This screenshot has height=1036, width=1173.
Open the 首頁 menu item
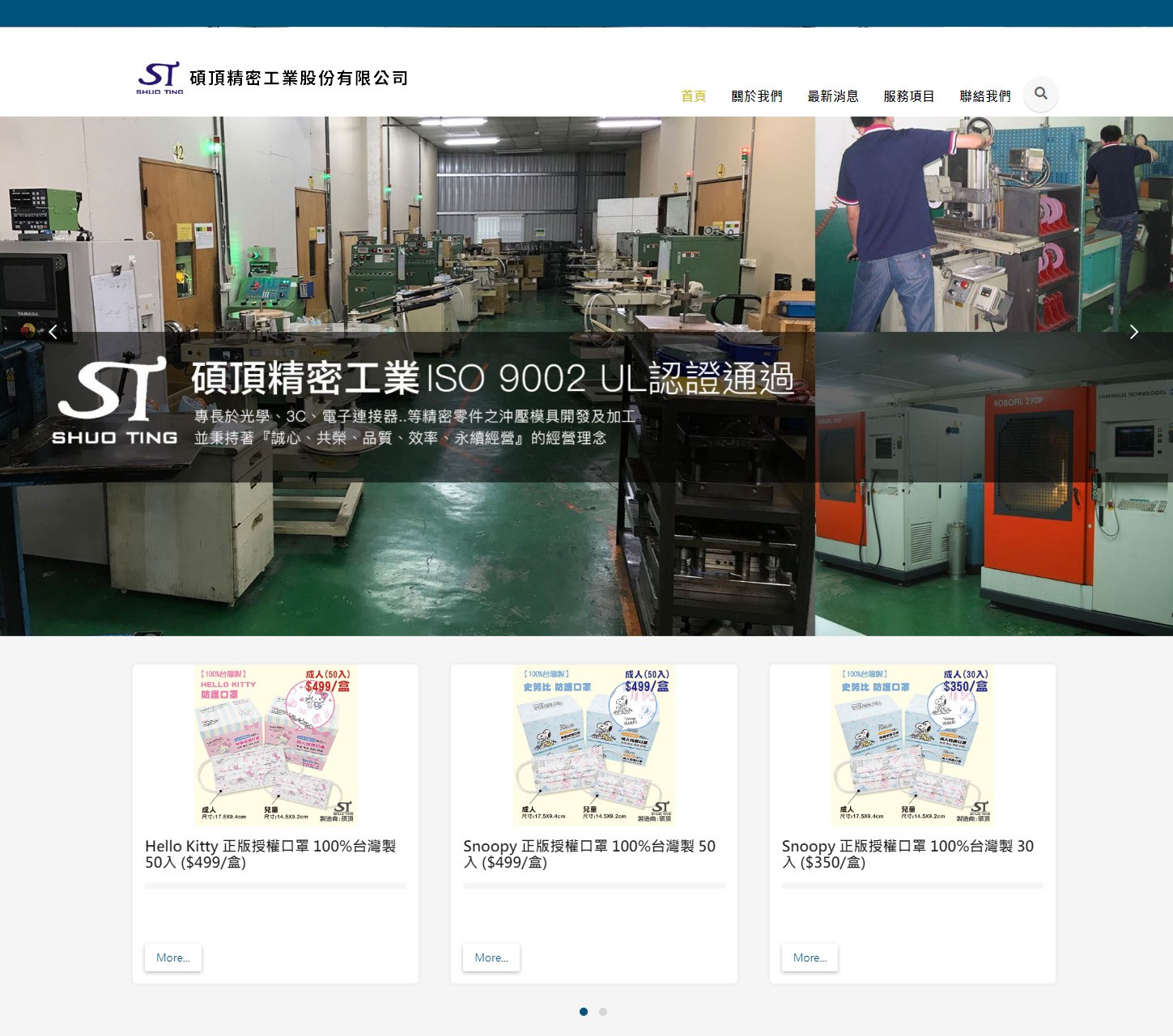click(x=694, y=96)
